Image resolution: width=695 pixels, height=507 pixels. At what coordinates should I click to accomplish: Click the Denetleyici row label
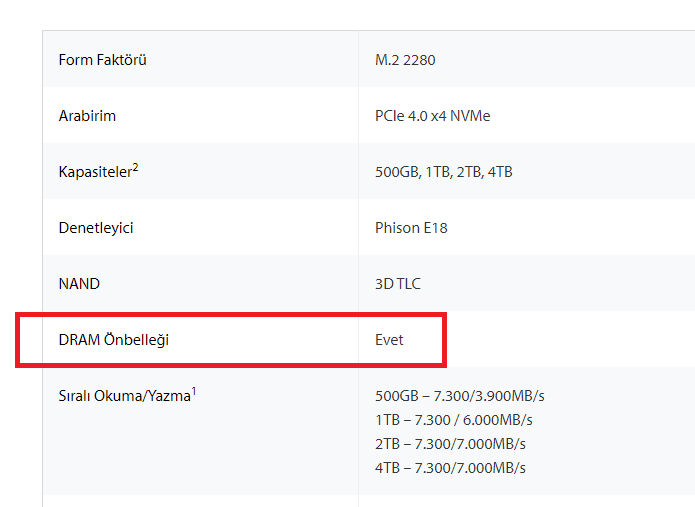(x=96, y=228)
